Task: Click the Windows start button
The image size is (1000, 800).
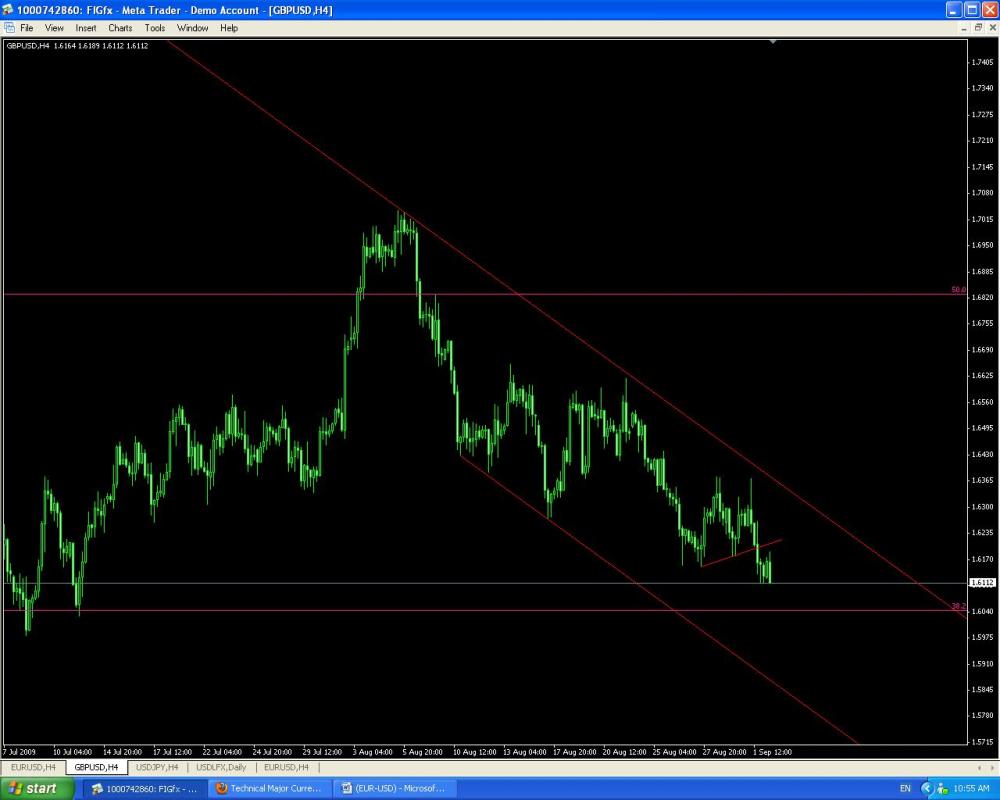Action: 37,789
